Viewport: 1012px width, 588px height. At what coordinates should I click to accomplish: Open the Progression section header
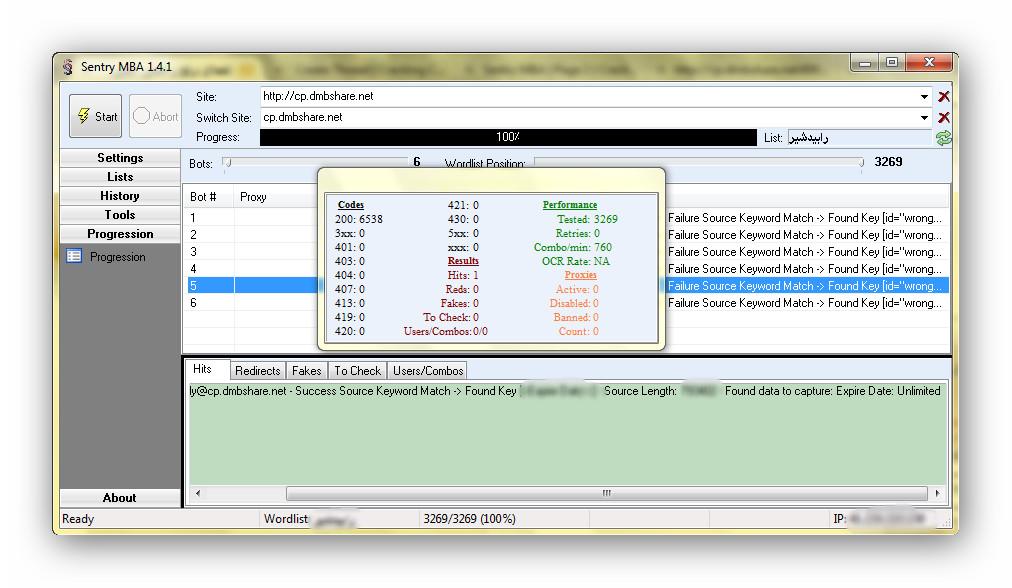coord(120,234)
